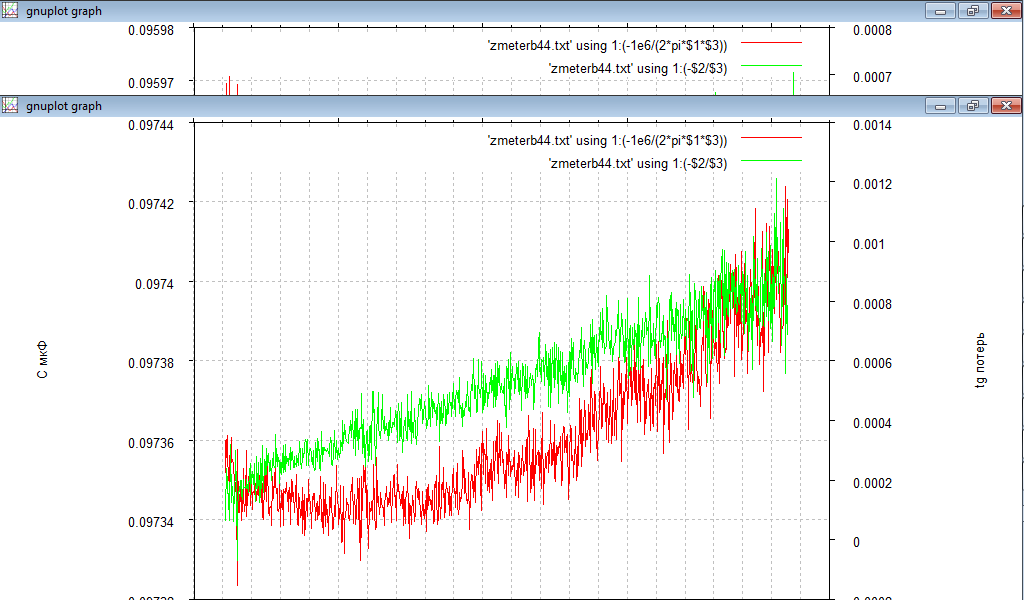The width and height of the screenshot is (1024, 600).
Task: Click the left axis tick value 0.09736
Action: [x=151, y=443]
